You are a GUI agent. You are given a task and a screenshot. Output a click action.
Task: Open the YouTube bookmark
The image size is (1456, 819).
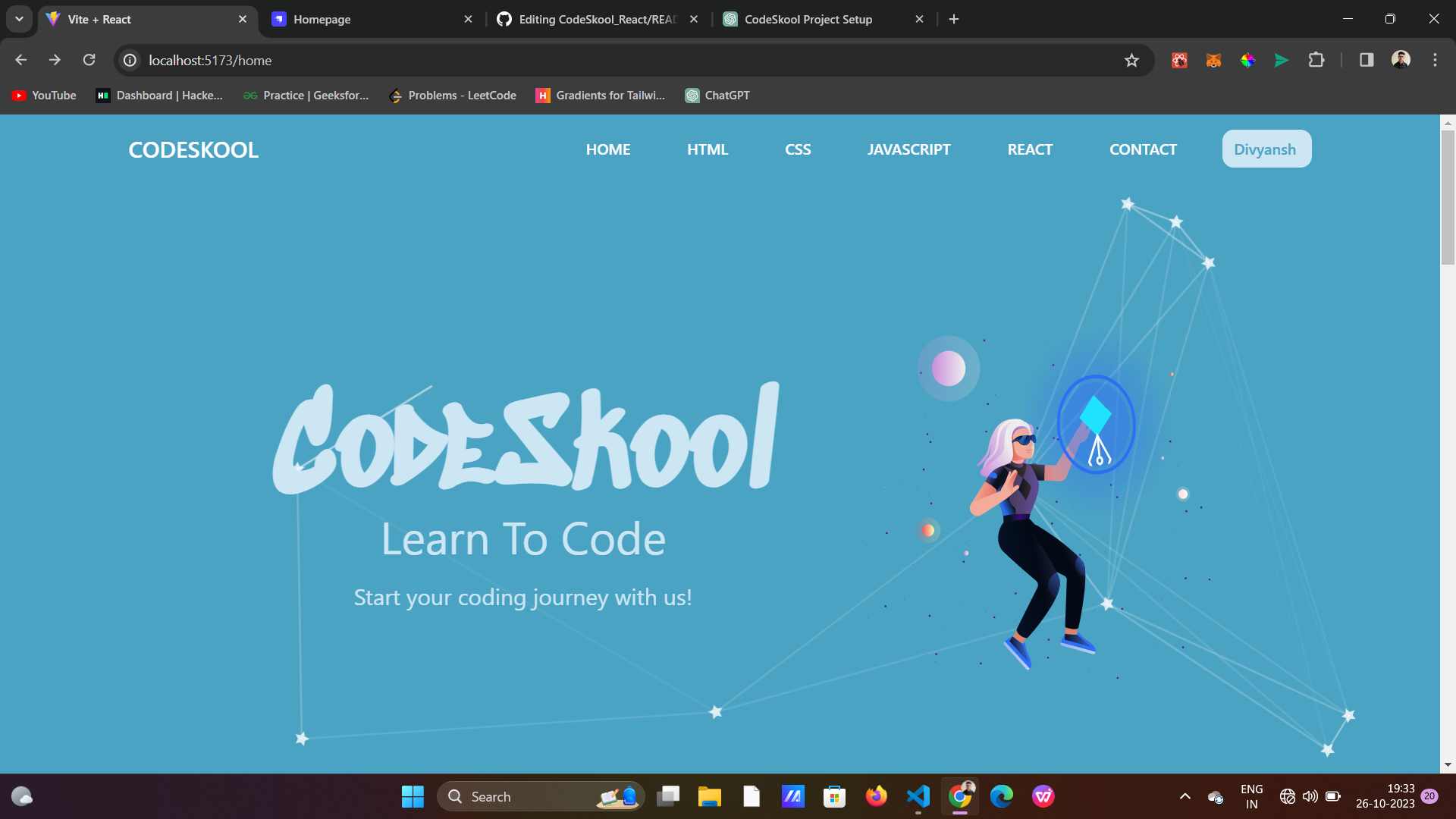click(x=44, y=96)
